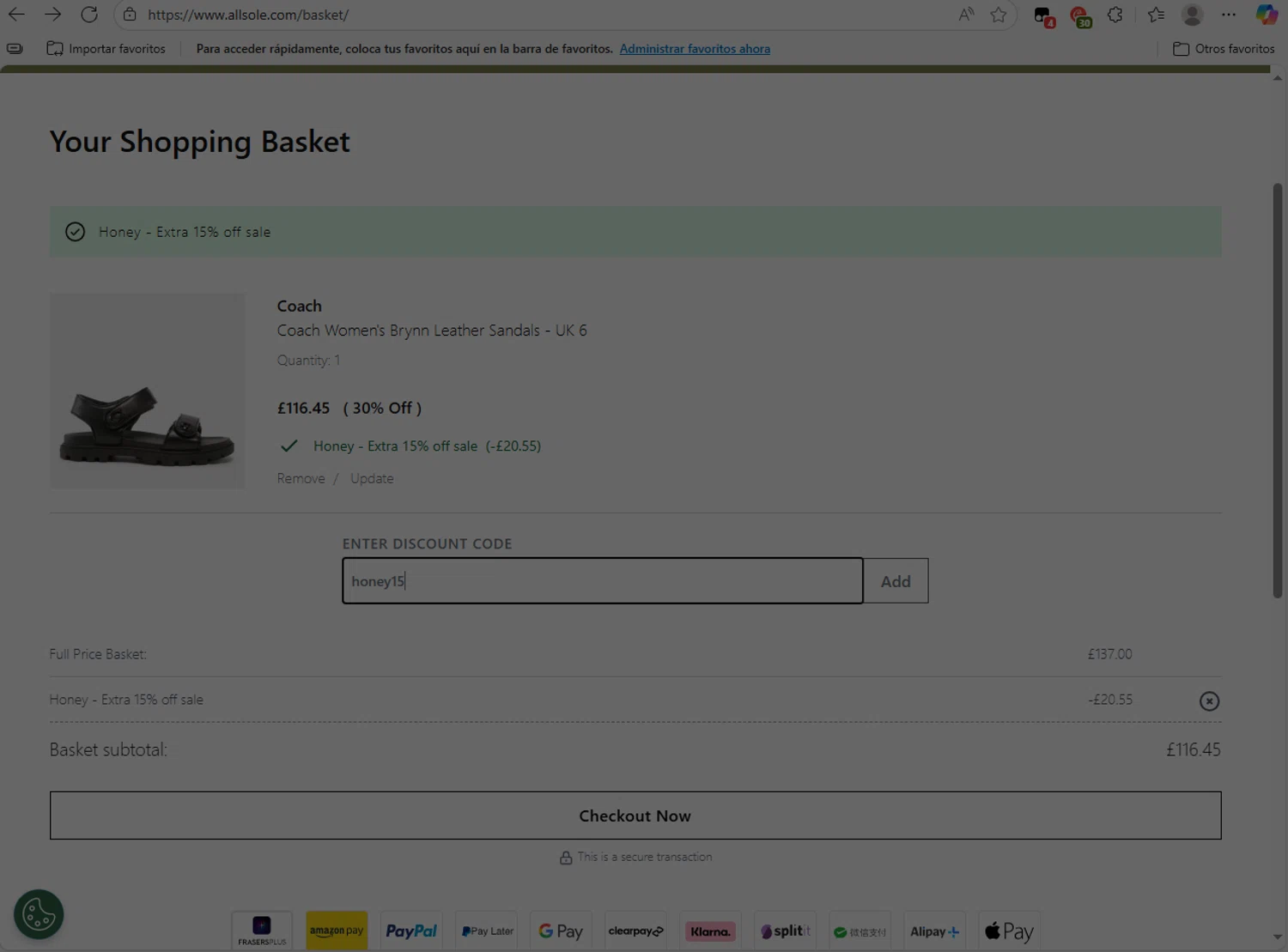Open the Coach sandal product thumbnail
The height and width of the screenshot is (952, 1288).
pyautogui.click(x=147, y=391)
